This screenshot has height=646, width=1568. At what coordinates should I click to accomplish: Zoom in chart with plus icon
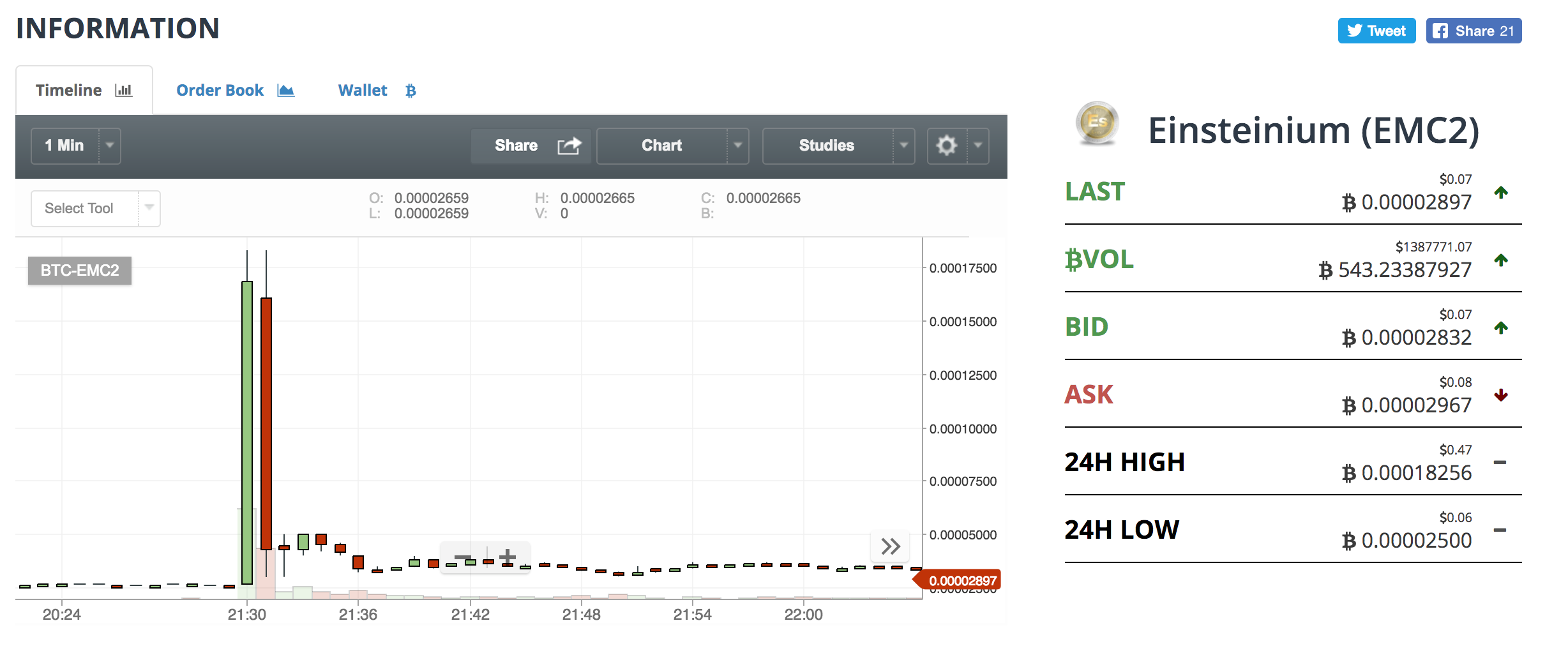(x=508, y=557)
